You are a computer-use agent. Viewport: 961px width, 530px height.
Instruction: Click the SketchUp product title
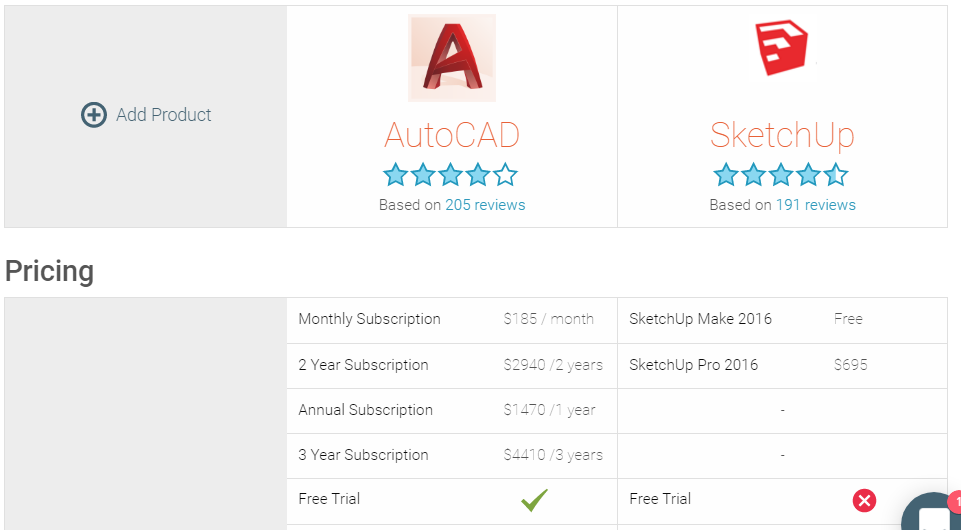click(x=782, y=136)
